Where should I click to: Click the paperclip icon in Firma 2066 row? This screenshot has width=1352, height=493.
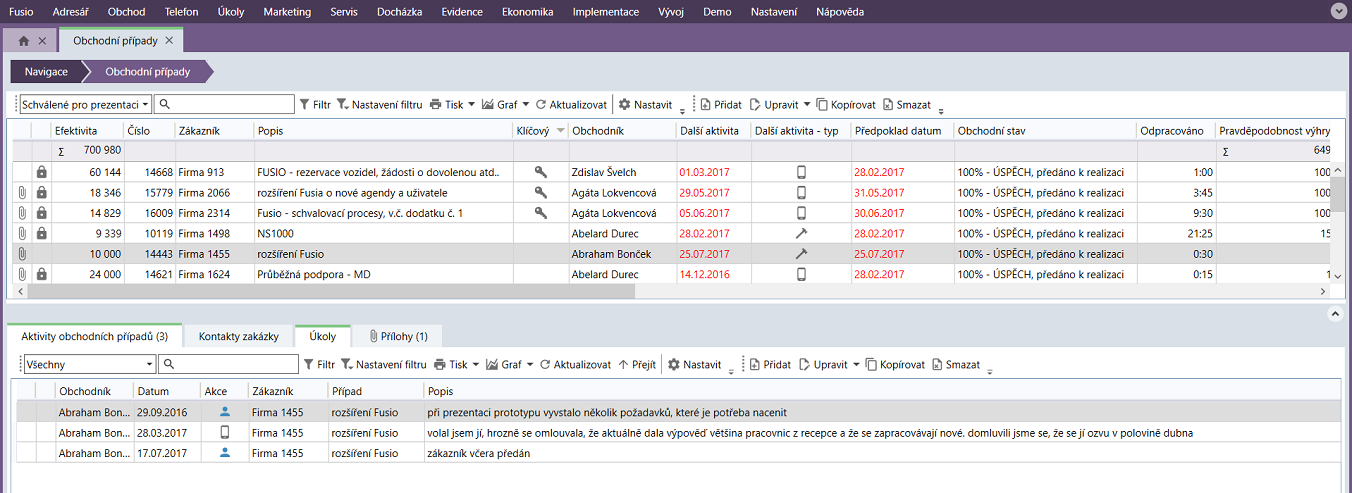[20, 193]
